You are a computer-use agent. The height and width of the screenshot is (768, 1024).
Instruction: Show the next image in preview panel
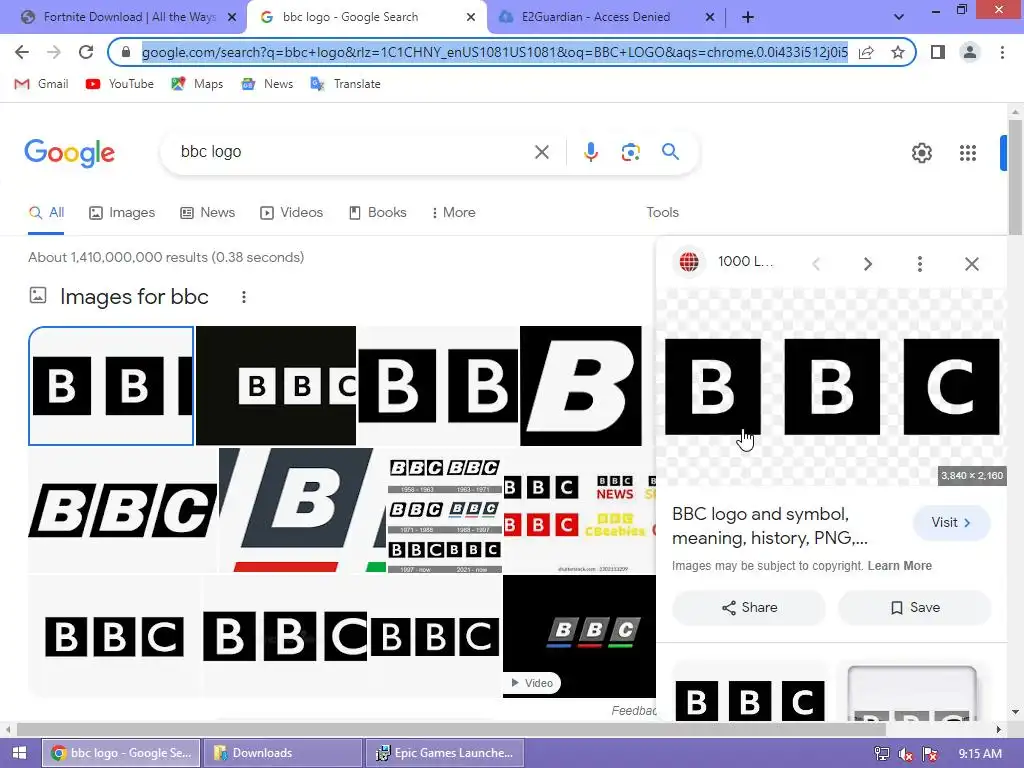tap(867, 264)
